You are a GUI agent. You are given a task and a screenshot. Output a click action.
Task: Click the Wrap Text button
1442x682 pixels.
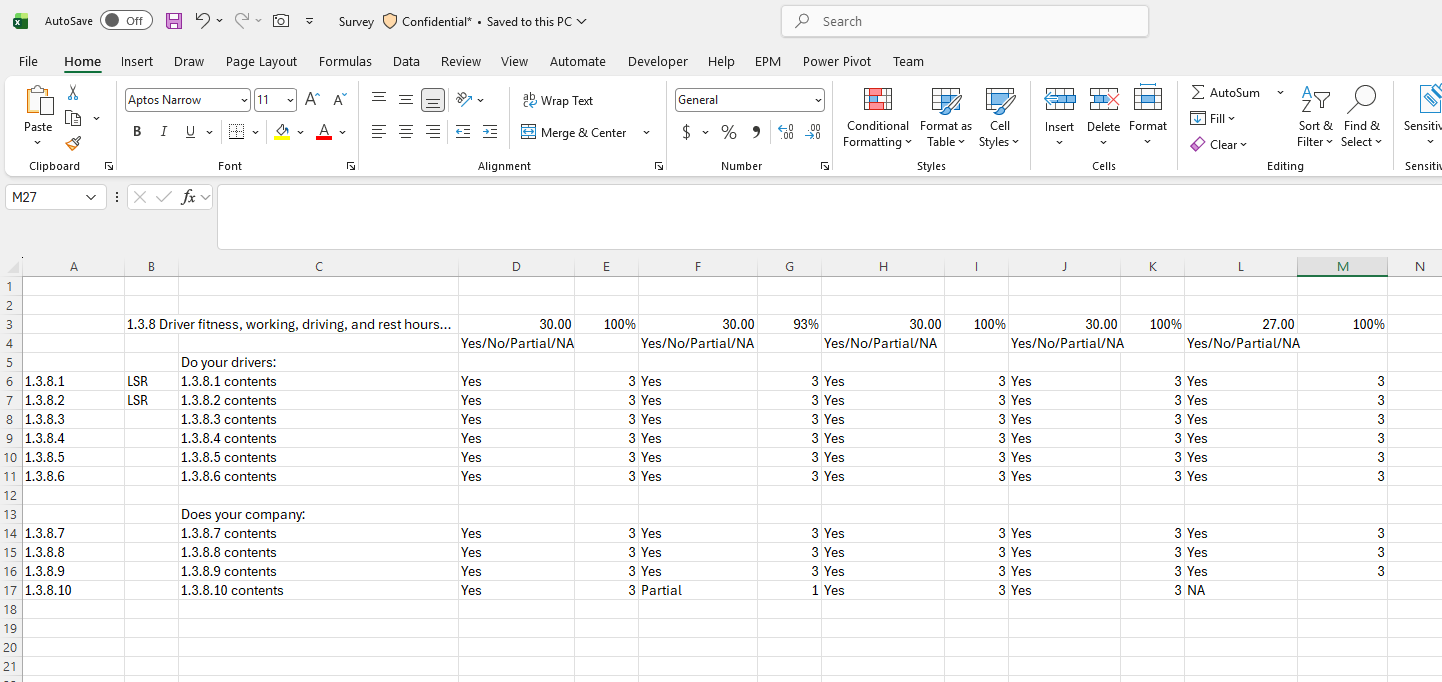(x=559, y=100)
